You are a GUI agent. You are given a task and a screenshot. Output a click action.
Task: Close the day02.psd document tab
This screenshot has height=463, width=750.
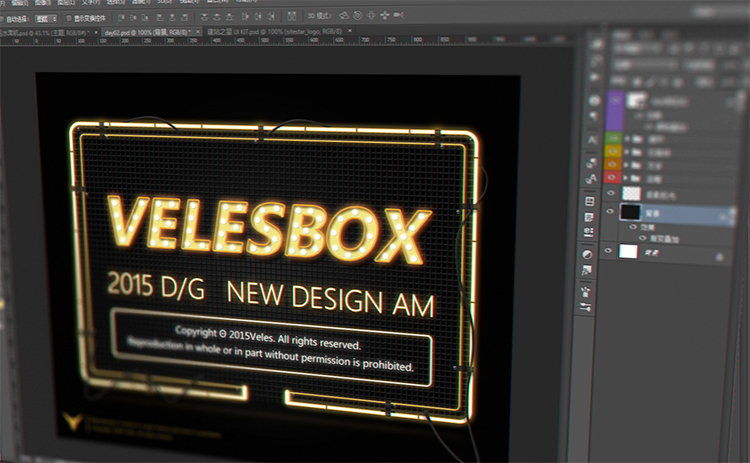pyautogui.click(x=197, y=32)
